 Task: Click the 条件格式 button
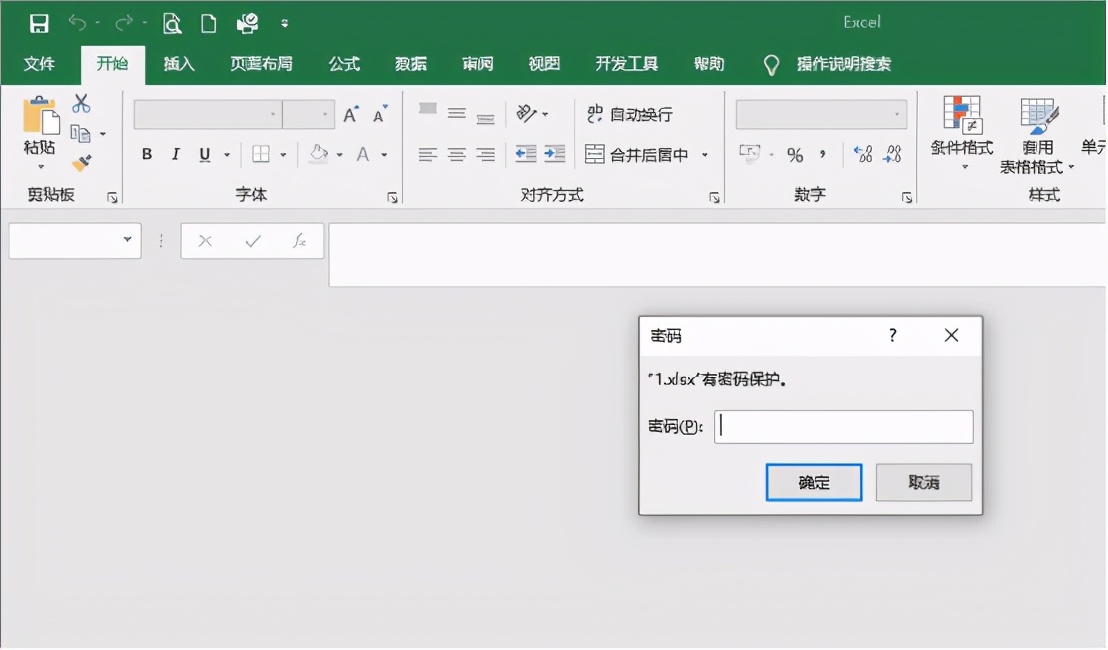pyautogui.click(x=962, y=132)
